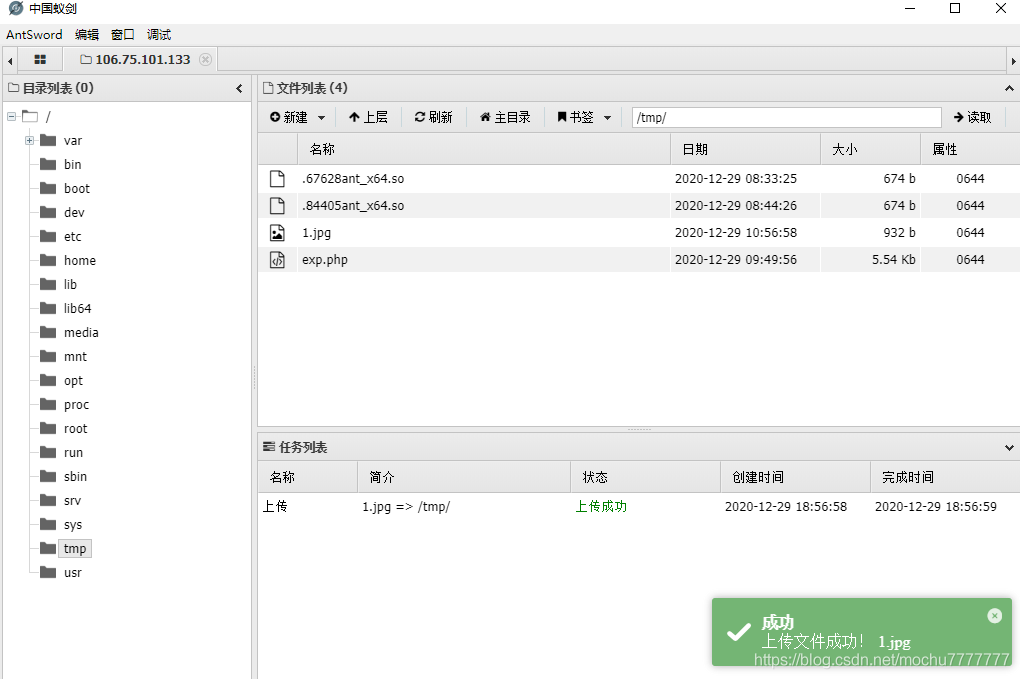Open the 调试 menu
Screen dimensions: 1020x679
click(159, 34)
